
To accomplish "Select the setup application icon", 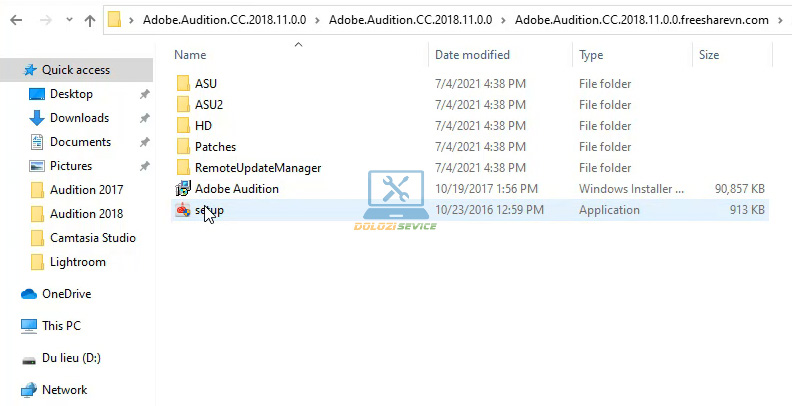I will coord(183,210).
